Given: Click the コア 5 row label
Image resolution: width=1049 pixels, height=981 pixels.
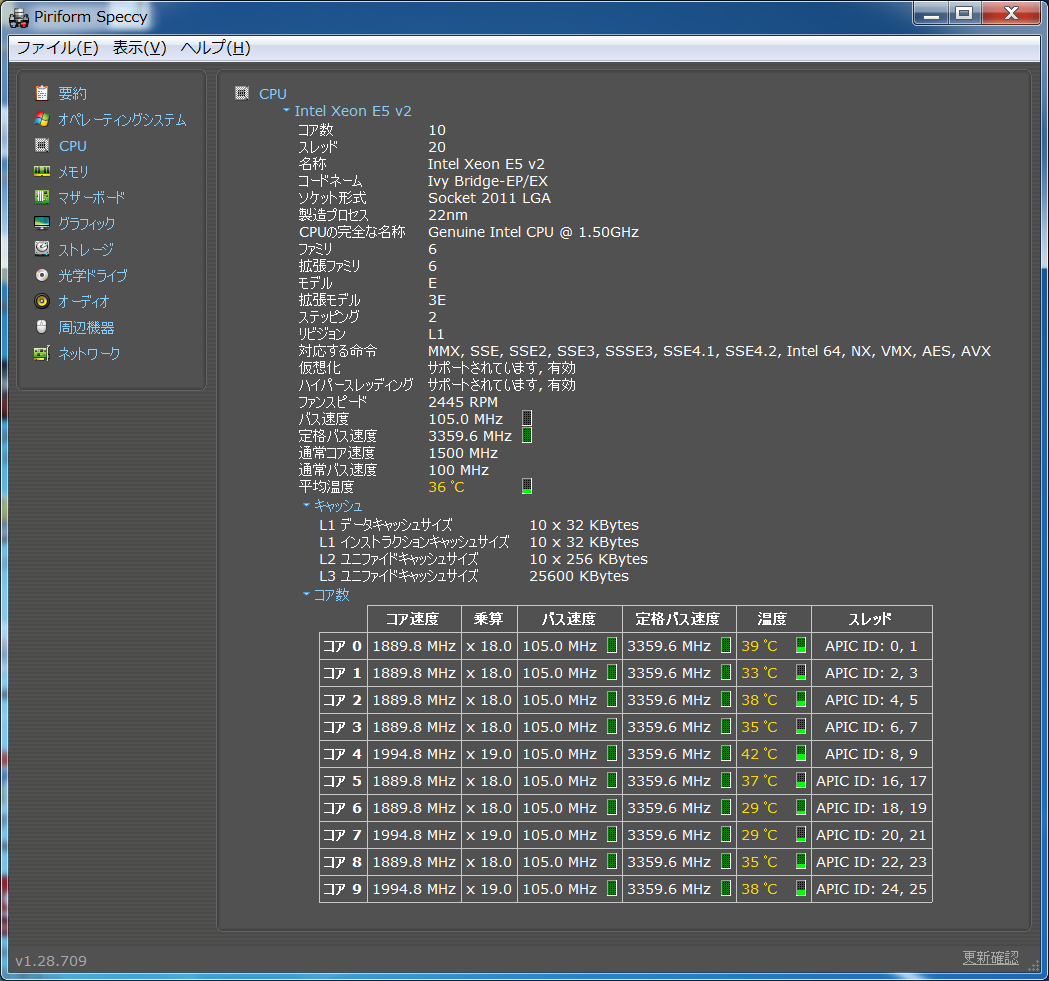Looking at the screenshot, I should tap(343, 781).
